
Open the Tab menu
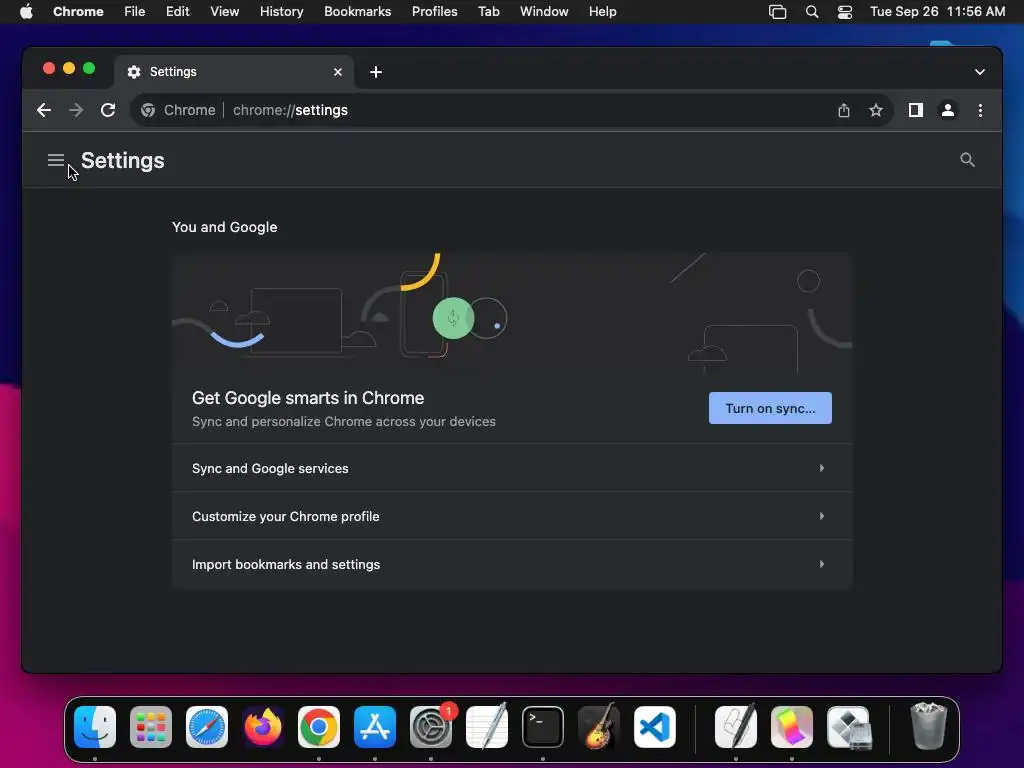pyautogui.click(x=488, y=12)
